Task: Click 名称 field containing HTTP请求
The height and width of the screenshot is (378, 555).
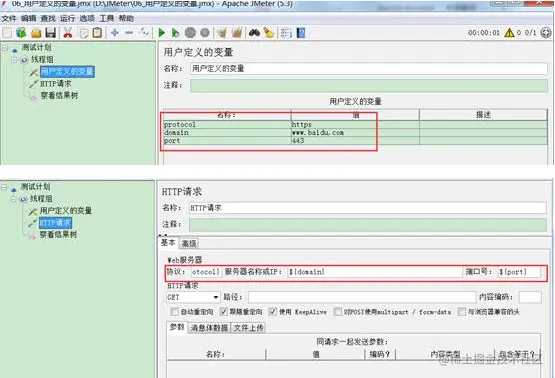Action: 367,208
